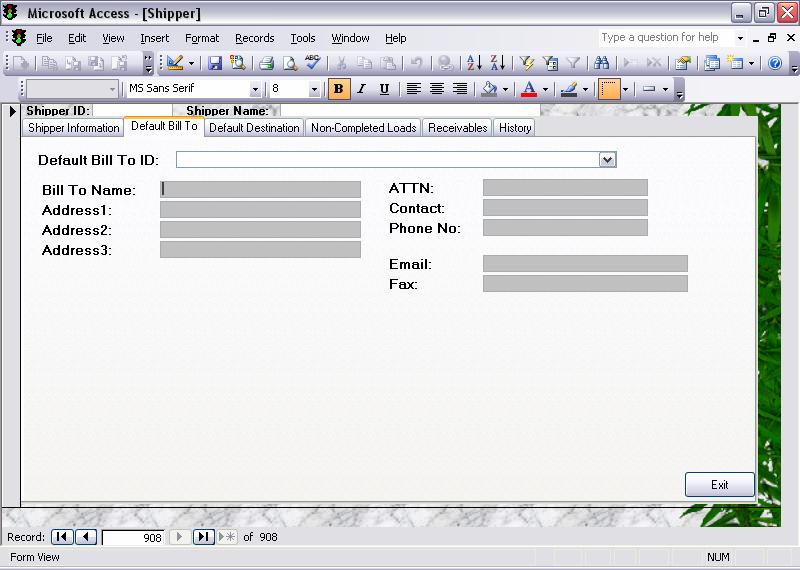Viewport: 800px width, 570px height.
Task: Sort records ascending A to Z
Action: pyautogui.click(x=474, y=63)
